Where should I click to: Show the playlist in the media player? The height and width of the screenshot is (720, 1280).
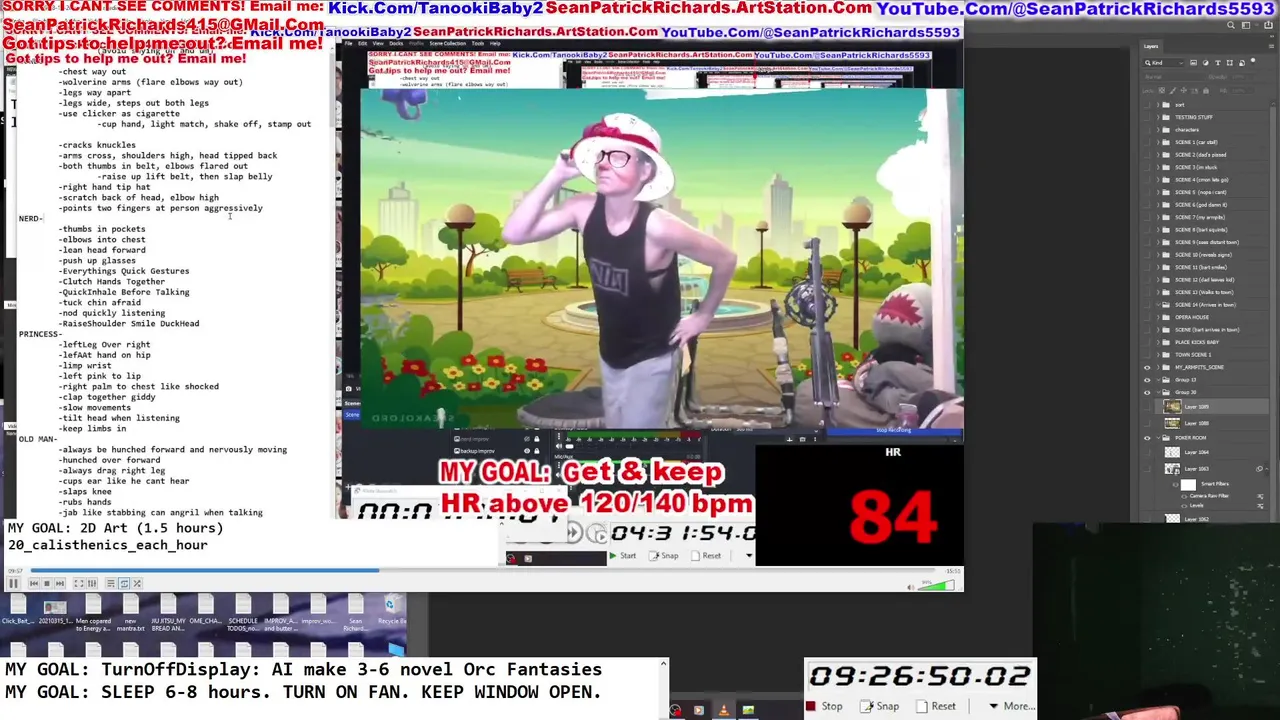pyautogui.click(x=111, y=583)
